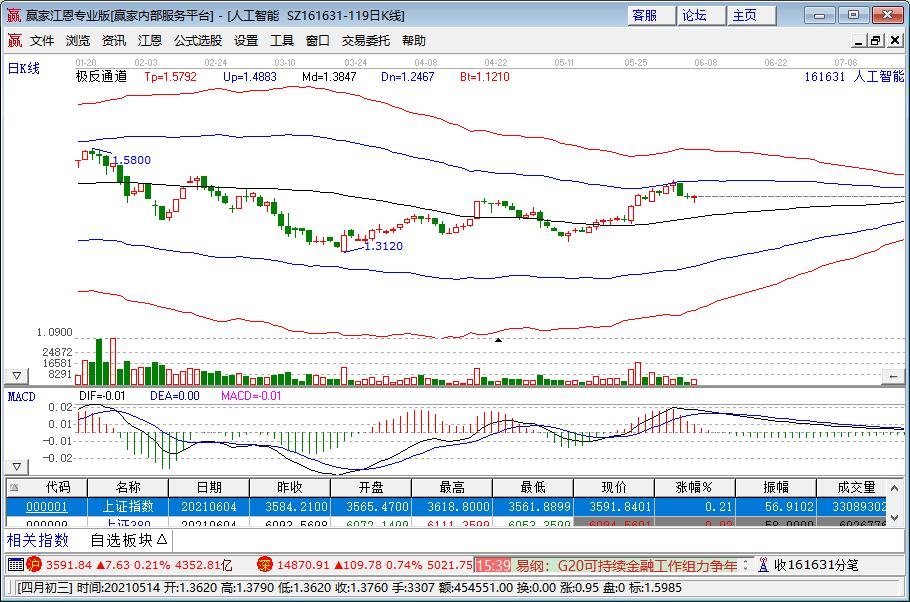Click the 论坛 button in title bar

700,15
